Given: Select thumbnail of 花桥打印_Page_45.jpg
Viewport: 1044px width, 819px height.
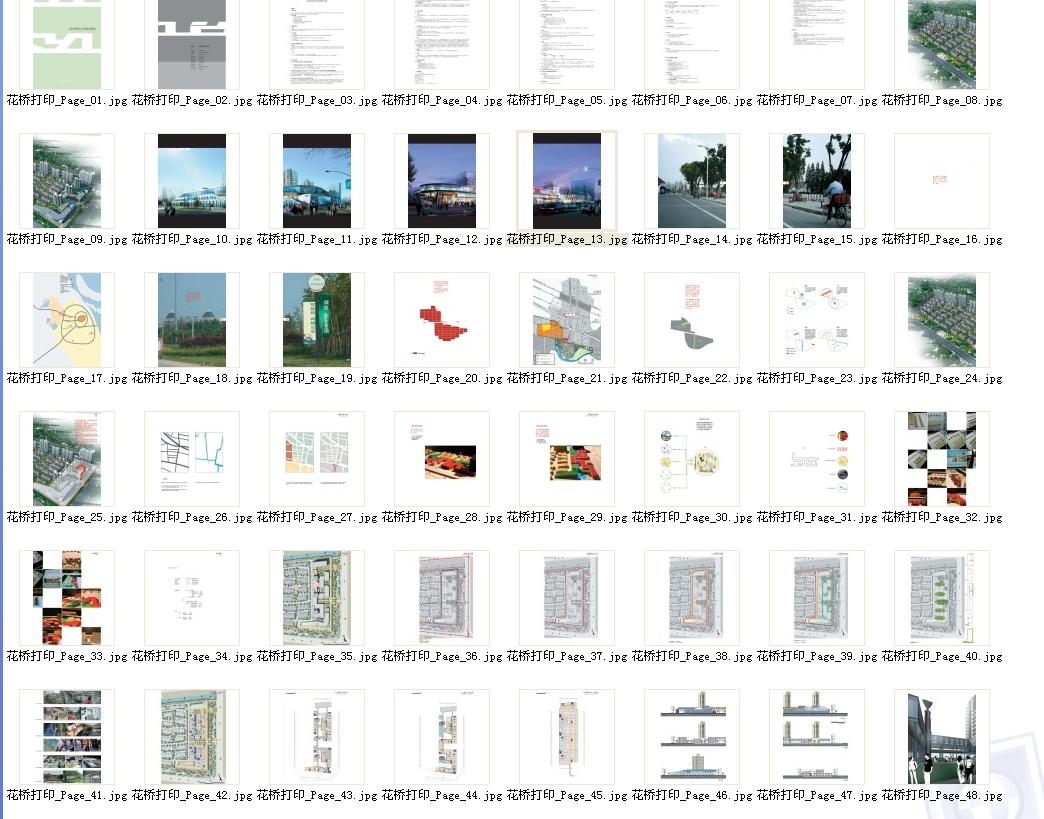Looking at the screenshot, I should pyautogui.click(x=567, y=737).
